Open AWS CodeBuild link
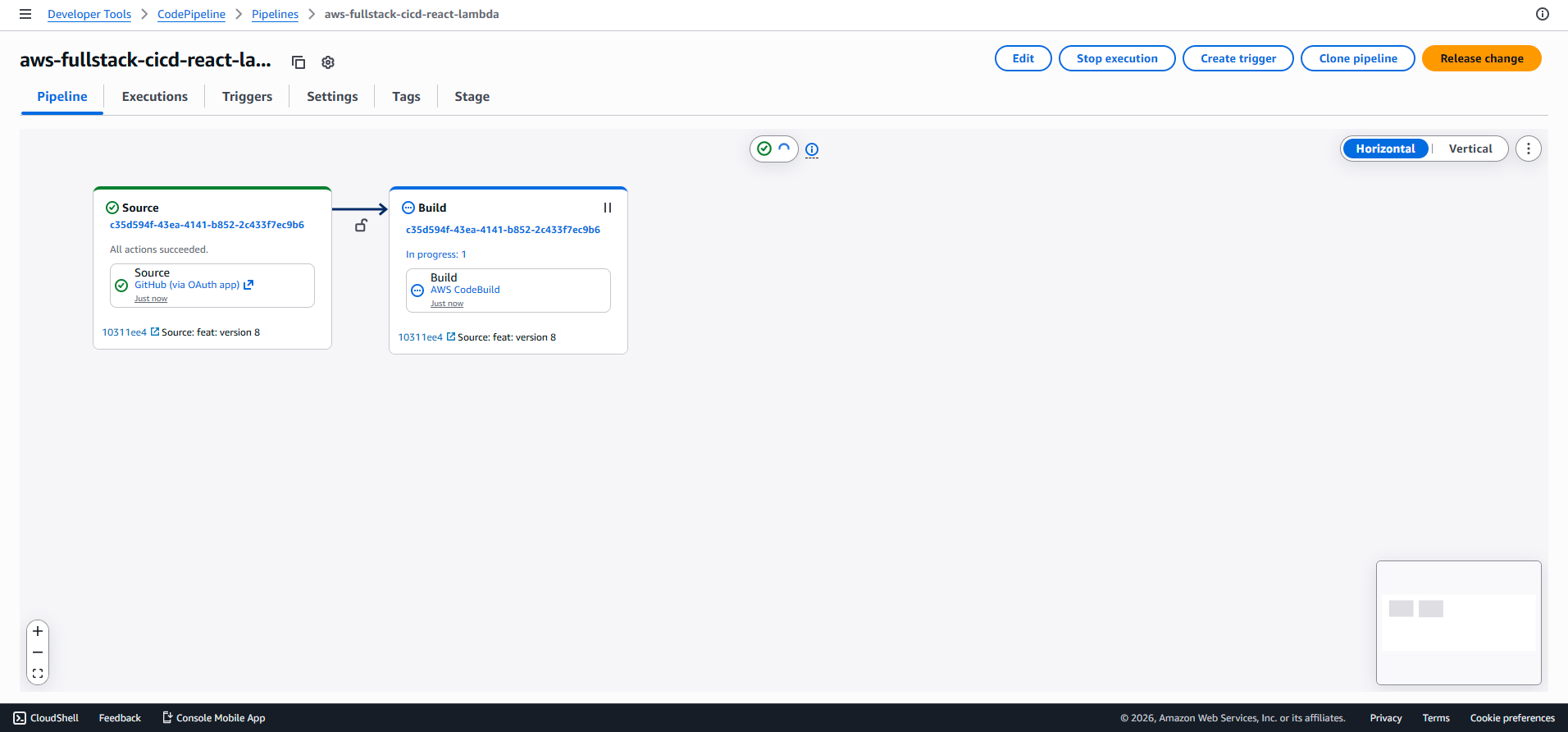1568x732 pixels. click(x=465, y=290)
